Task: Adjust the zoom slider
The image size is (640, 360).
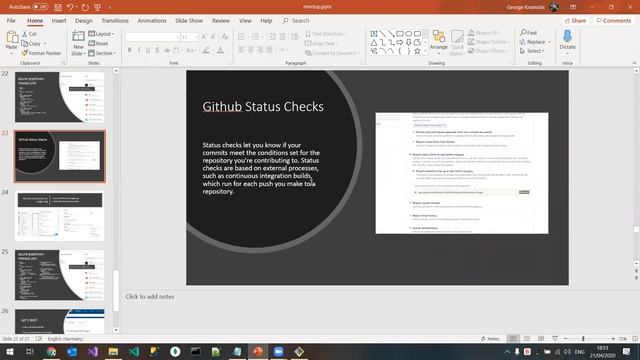Action: click(x=584, y=339)
